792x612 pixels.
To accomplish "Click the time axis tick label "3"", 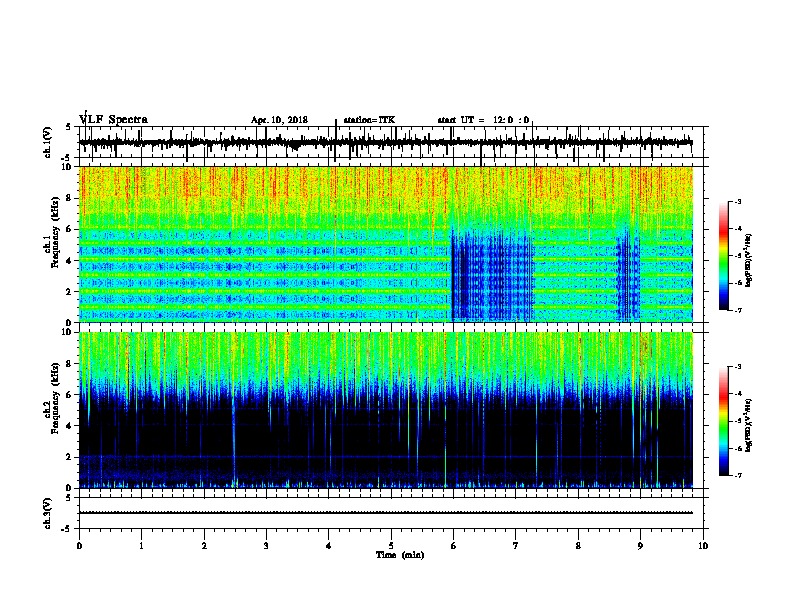I will click(x=266, y=546).
